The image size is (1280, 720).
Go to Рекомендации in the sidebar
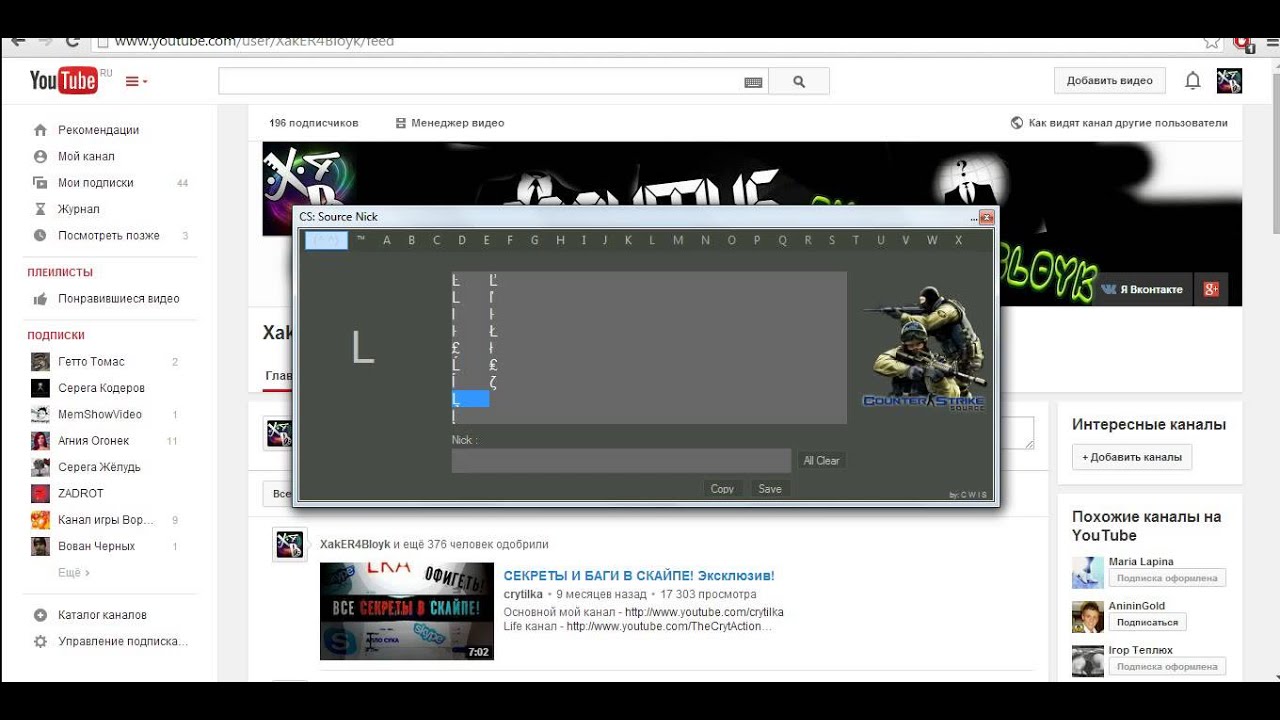[x=98, y=130]
